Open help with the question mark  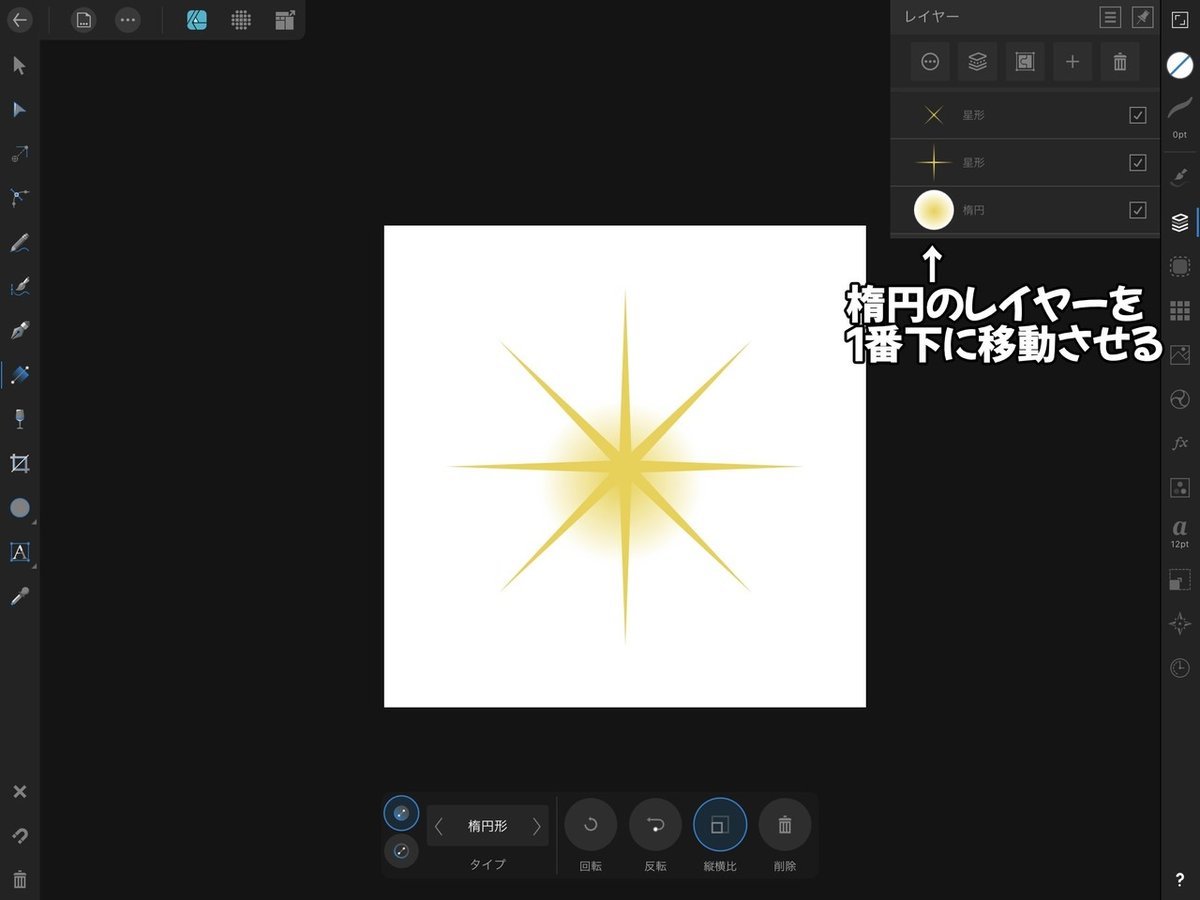(x=1180, y=880)
